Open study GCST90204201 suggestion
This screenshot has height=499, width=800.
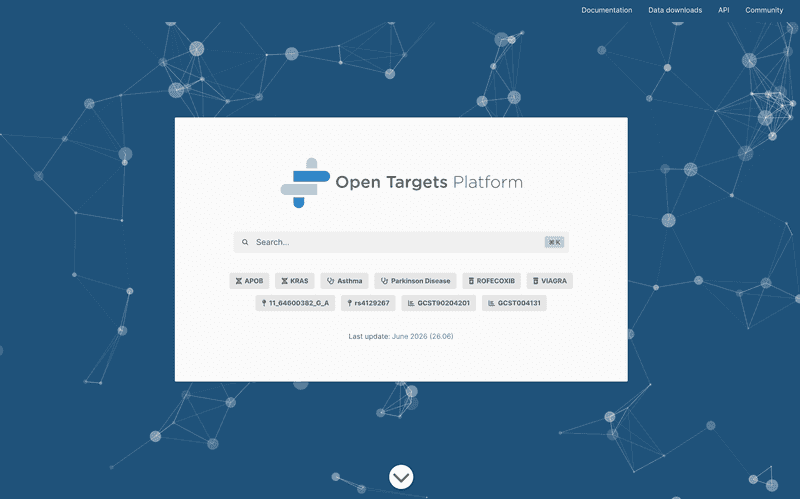(x=439, y=303)
